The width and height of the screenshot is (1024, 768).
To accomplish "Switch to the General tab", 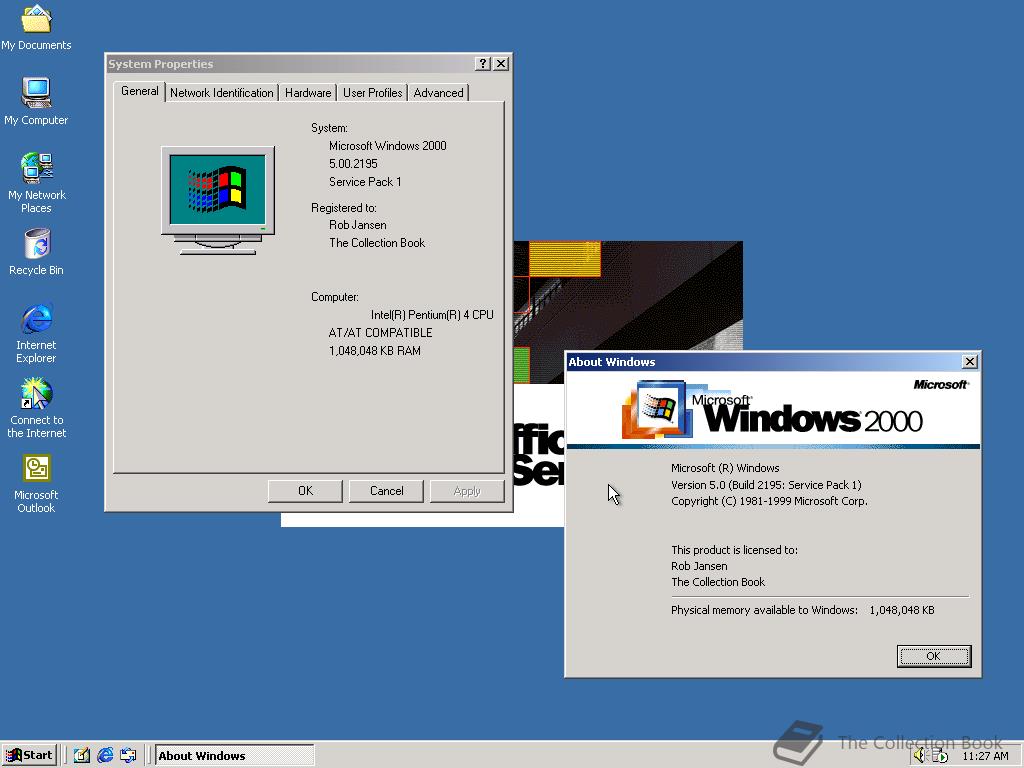I will click(139, 91).
